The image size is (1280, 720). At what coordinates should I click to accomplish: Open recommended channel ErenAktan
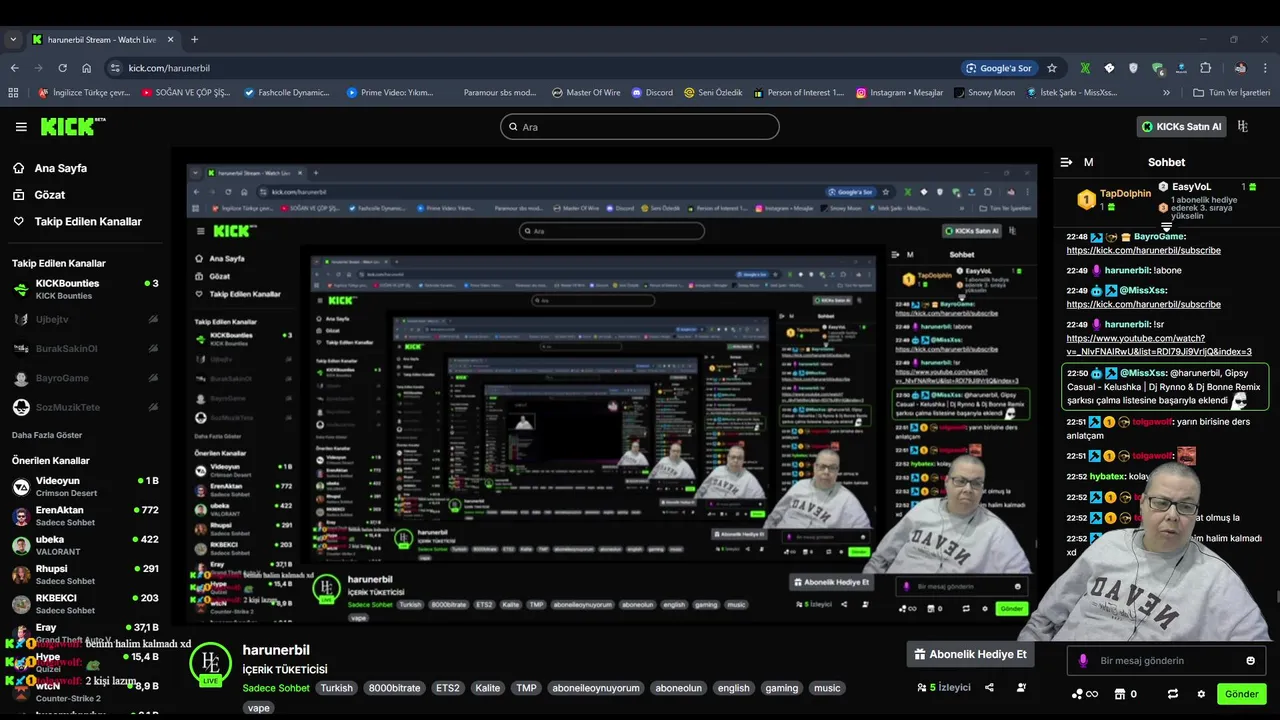click(x=84, y=516)
